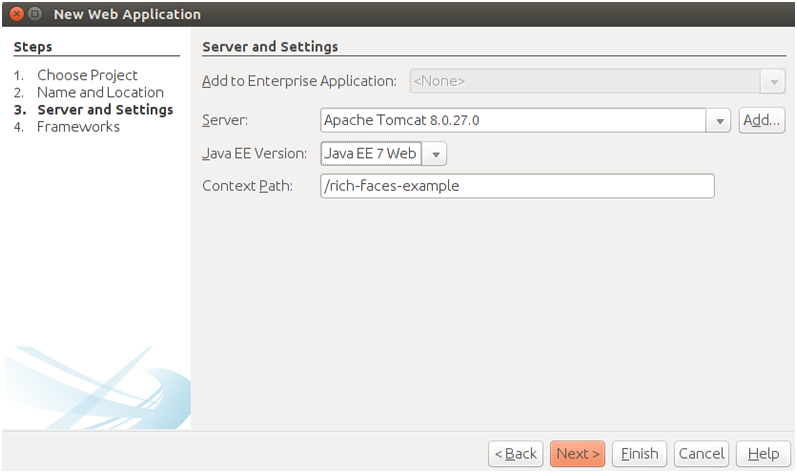Select the Name and Location step
Image resolution: width=797 pixels, height=473 pixels.
click(x=100, y=92)
